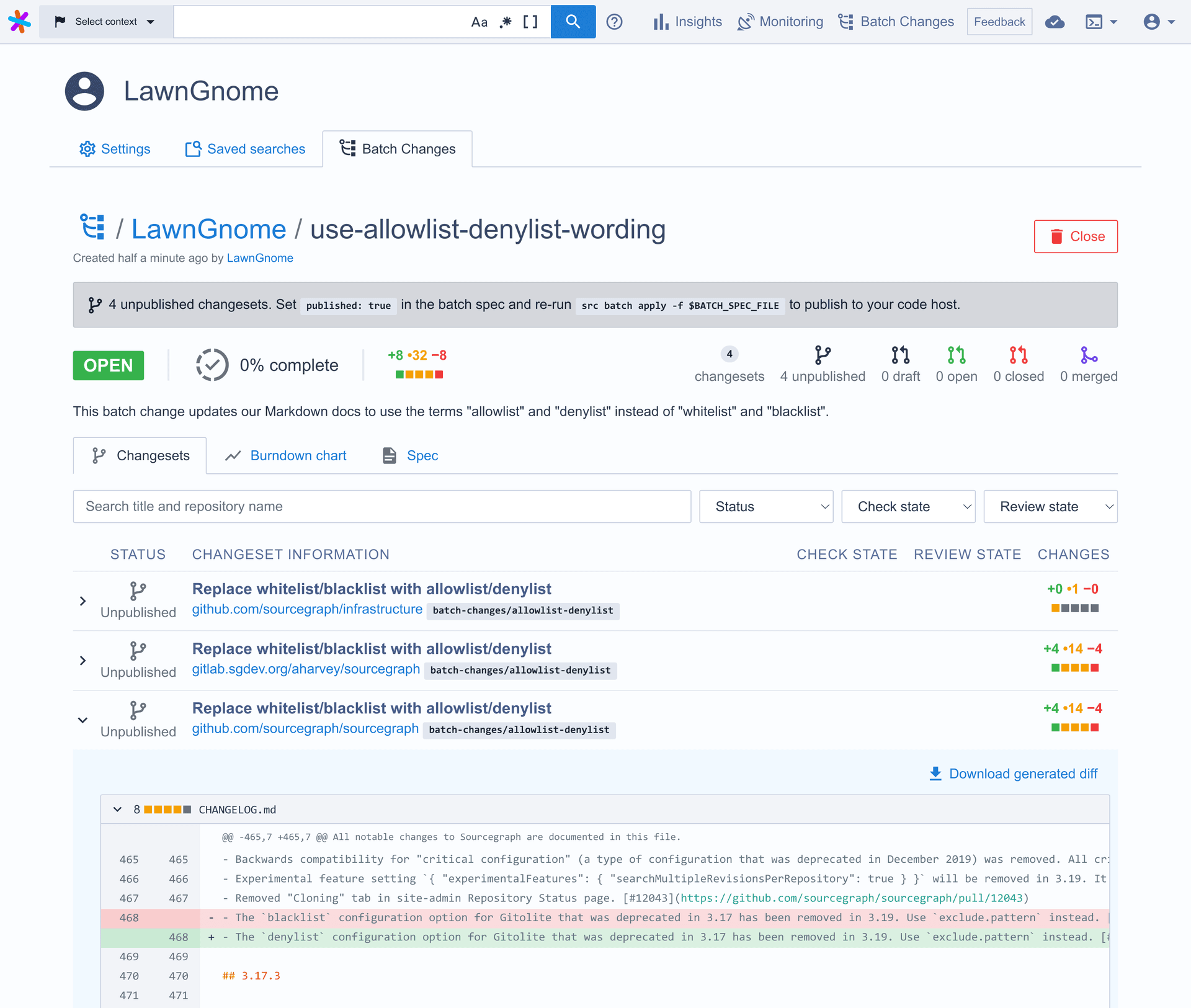Click infrastructure row diffstat squares
This screenshot has height=1008, width=1191.
point(1075,609)
